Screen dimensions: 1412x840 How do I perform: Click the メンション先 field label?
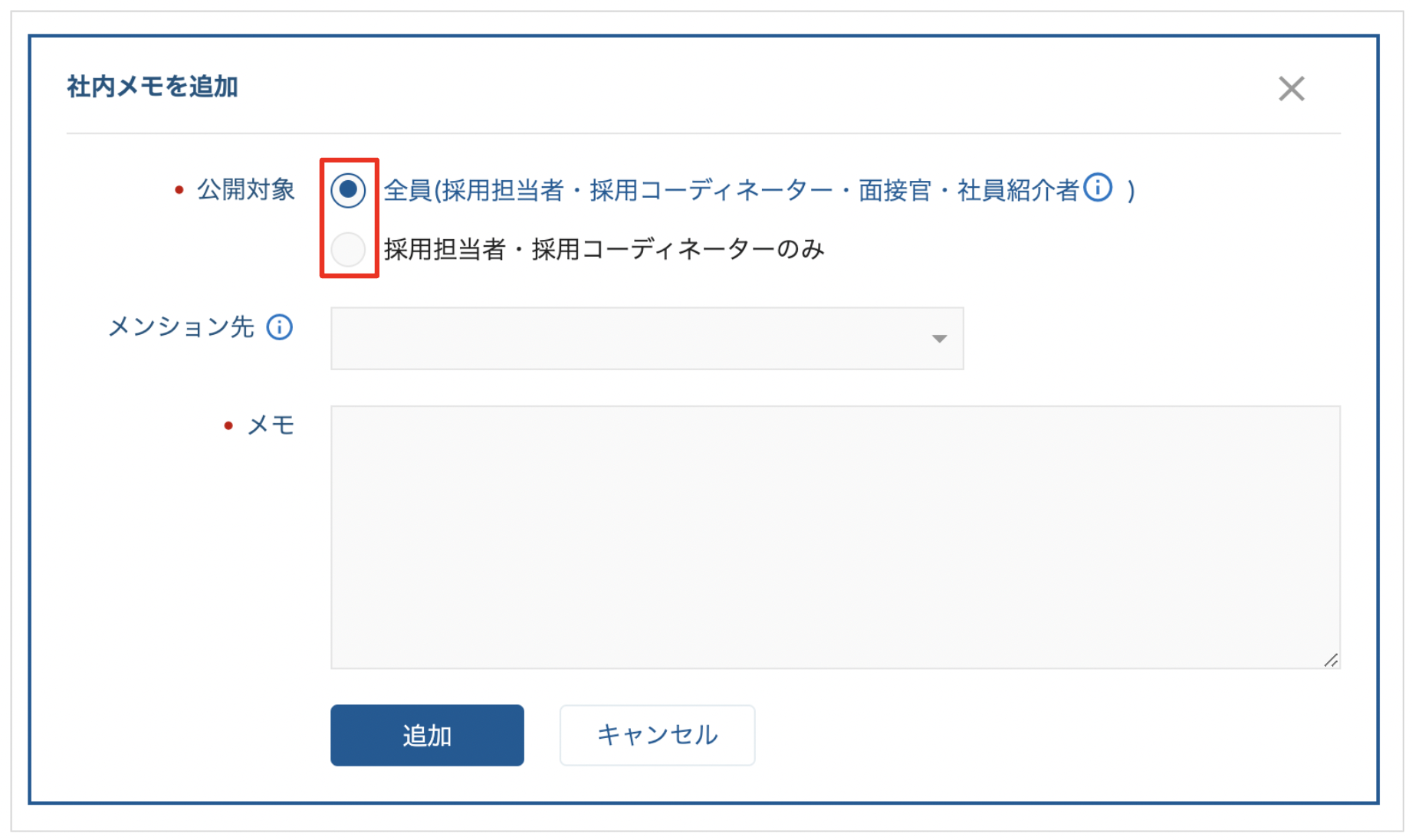tap(181, 327)
